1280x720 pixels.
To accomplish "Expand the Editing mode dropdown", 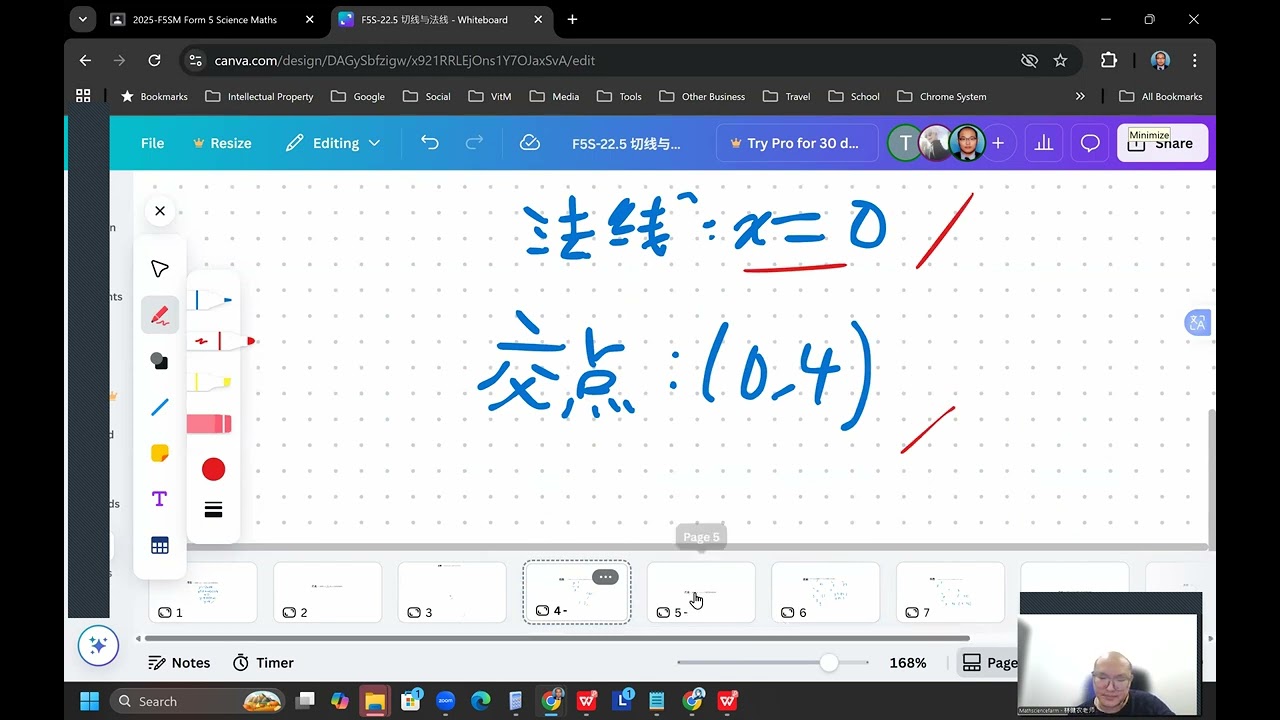I will (x=333, y=143).
